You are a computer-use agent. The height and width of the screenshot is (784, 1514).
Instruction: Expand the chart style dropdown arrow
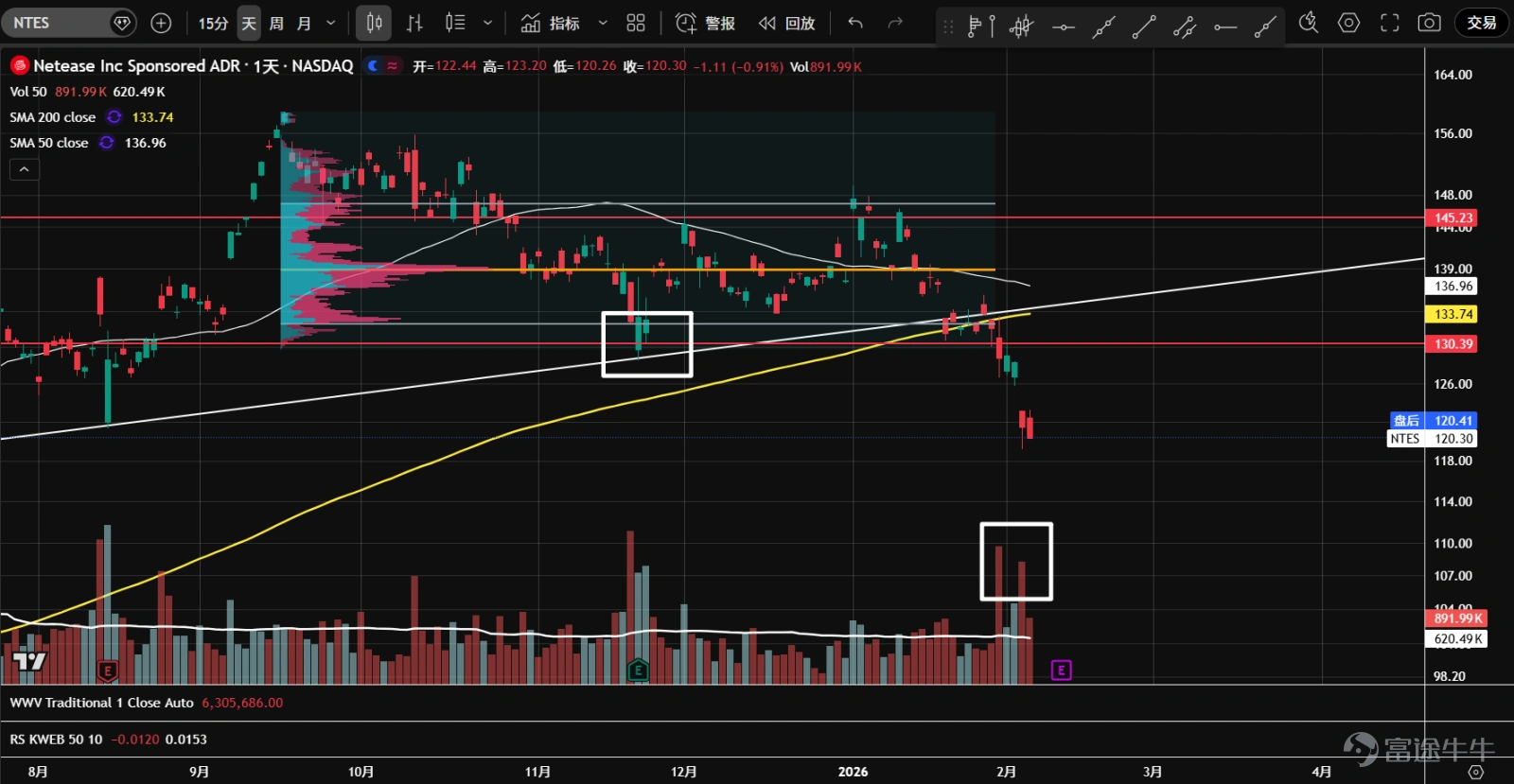(487, 23)
